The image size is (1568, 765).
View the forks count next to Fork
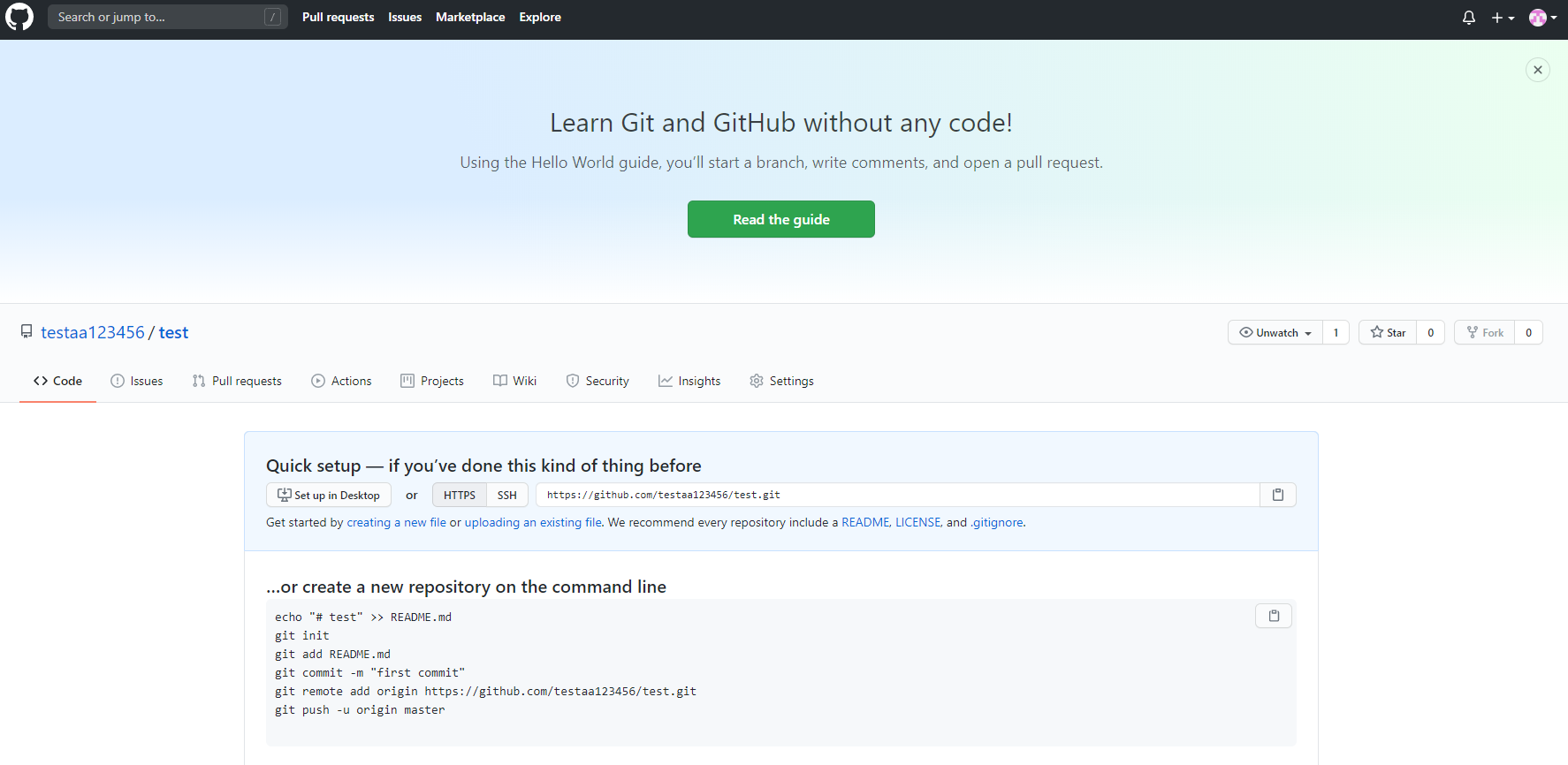pos(1528,332)
